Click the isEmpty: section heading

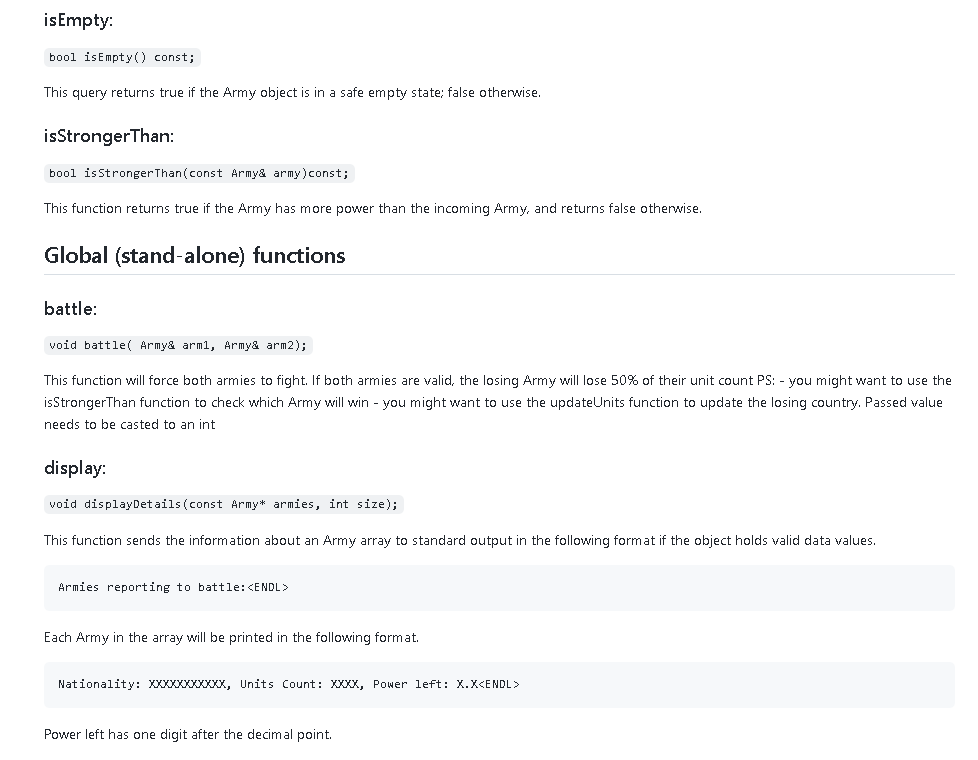(x=78, y=20)
